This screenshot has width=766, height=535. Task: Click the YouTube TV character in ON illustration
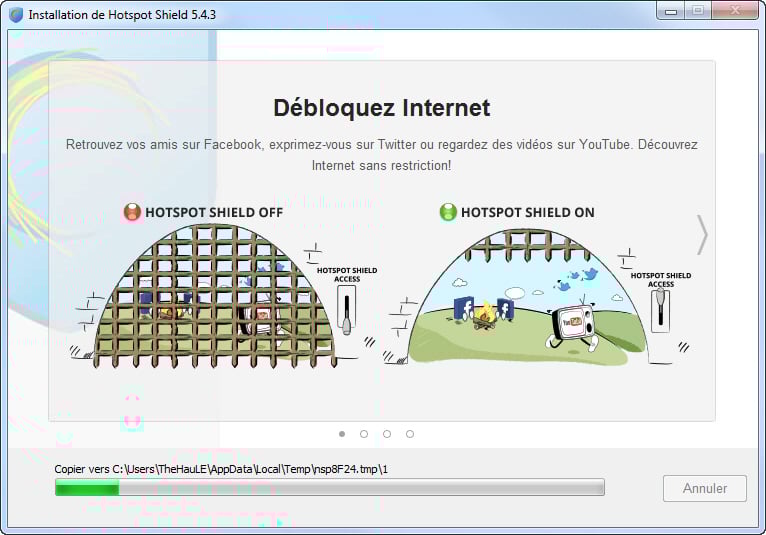tap(573, 325)
